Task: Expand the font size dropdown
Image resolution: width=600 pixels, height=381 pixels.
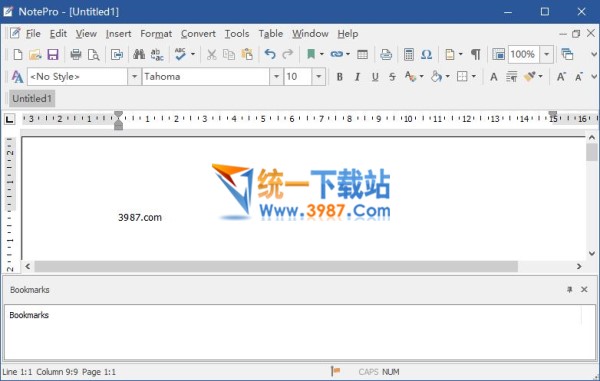Action: (318, 77)
